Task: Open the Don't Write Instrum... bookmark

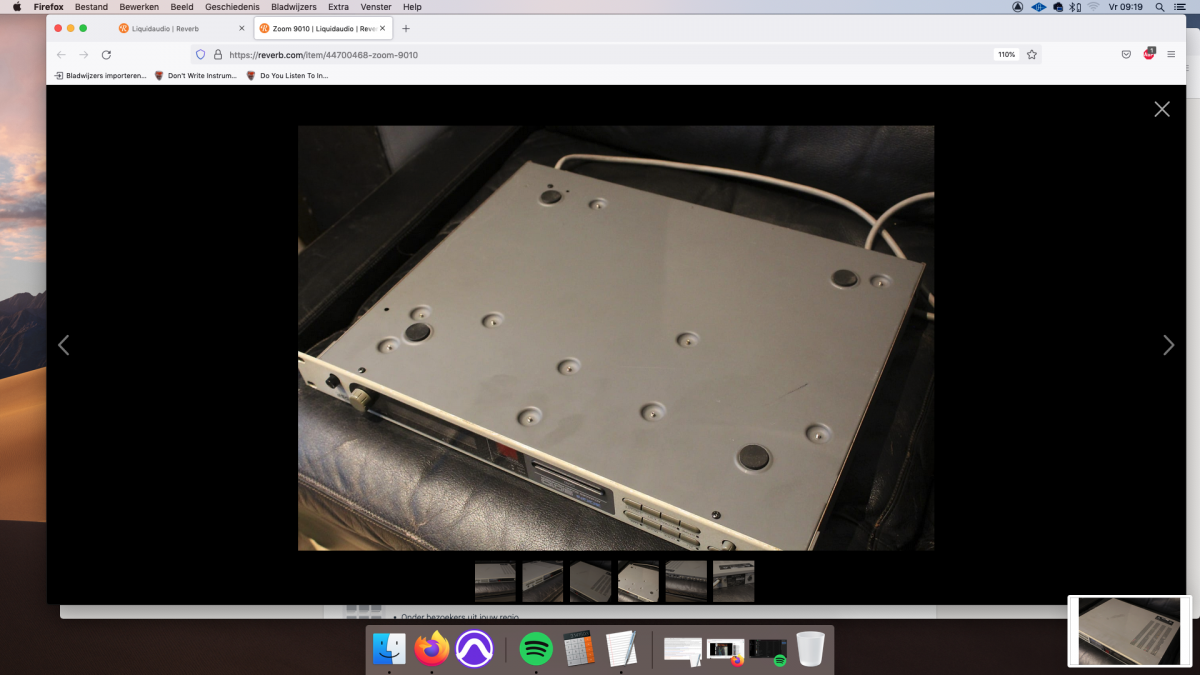Action: coord(195,76)
